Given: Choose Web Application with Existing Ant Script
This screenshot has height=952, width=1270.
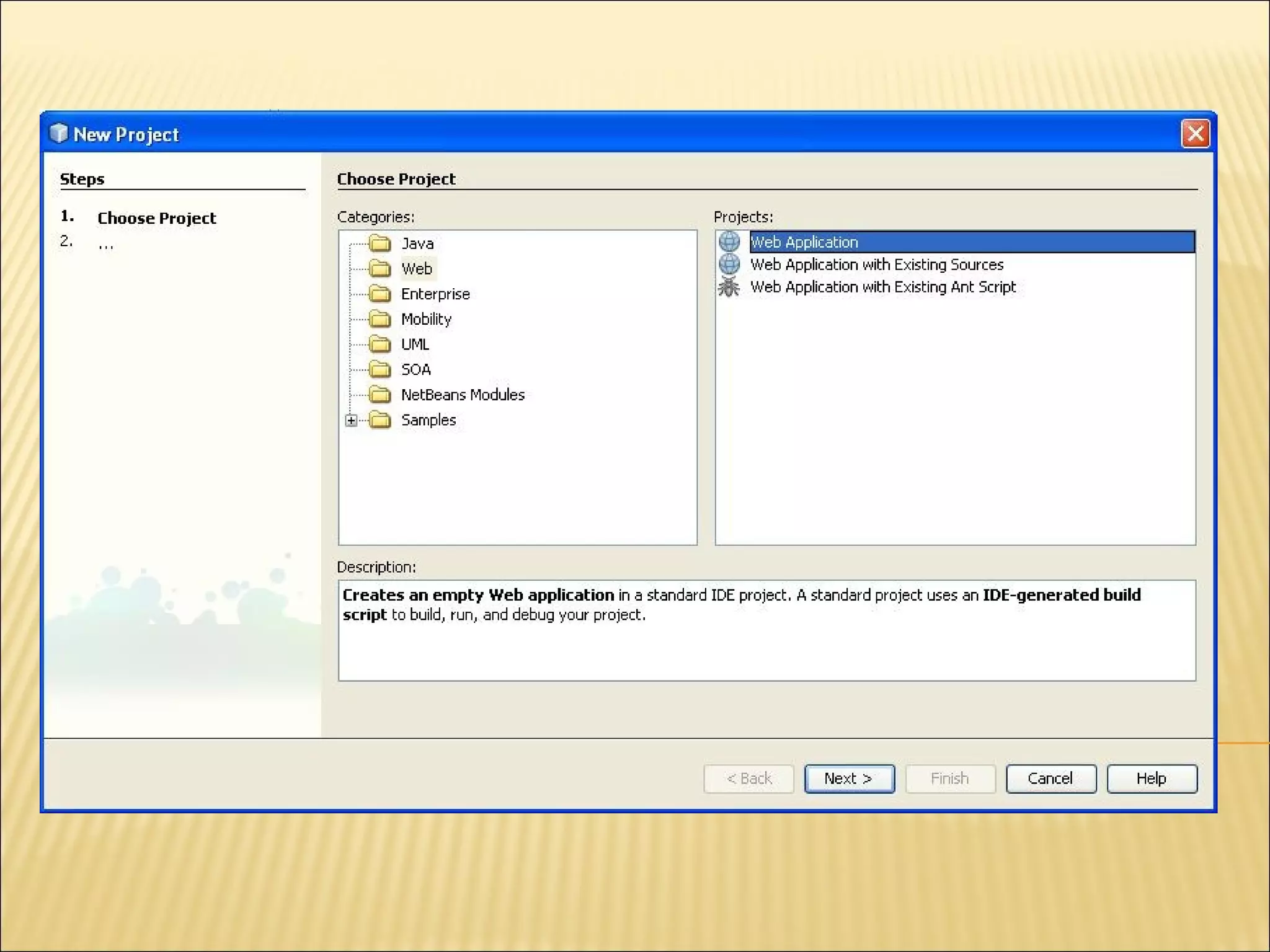Looking at the screenshot, I should 882,287.
